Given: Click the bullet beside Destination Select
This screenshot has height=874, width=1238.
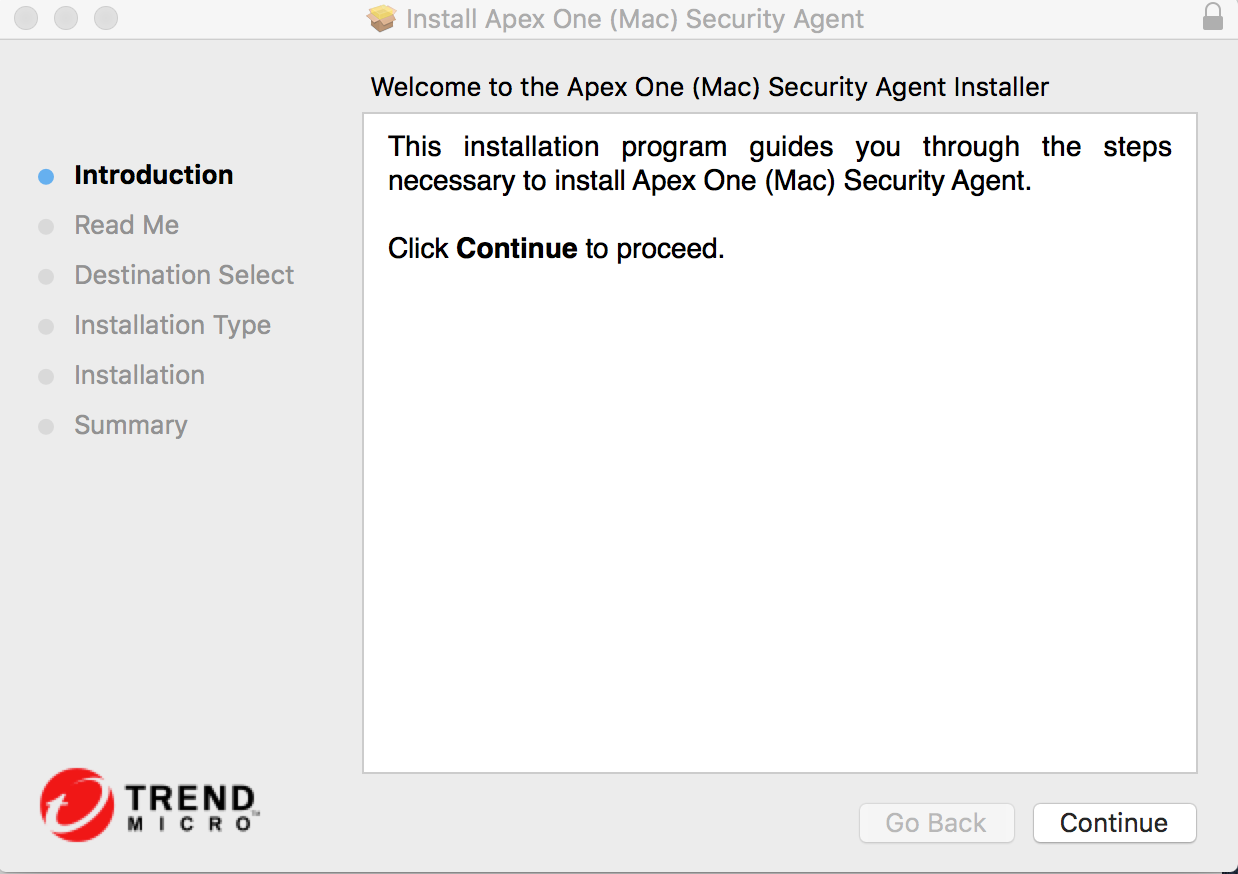Looking at the screenshot, I should click(x=46, y=277).
